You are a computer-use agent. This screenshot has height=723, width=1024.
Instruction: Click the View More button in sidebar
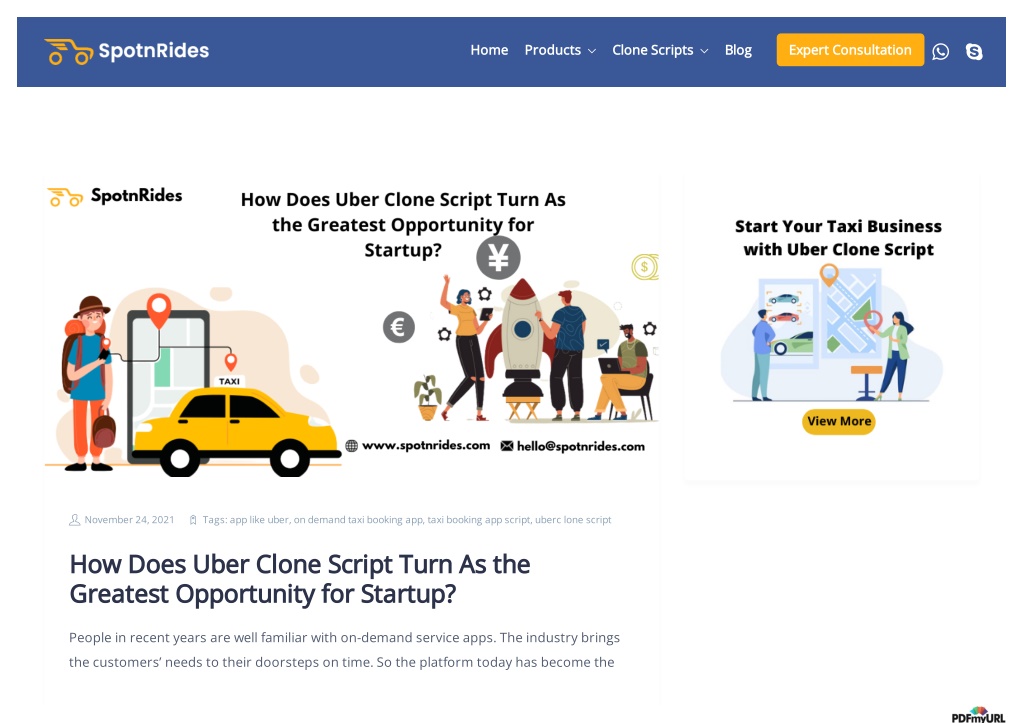click(839, 421)
